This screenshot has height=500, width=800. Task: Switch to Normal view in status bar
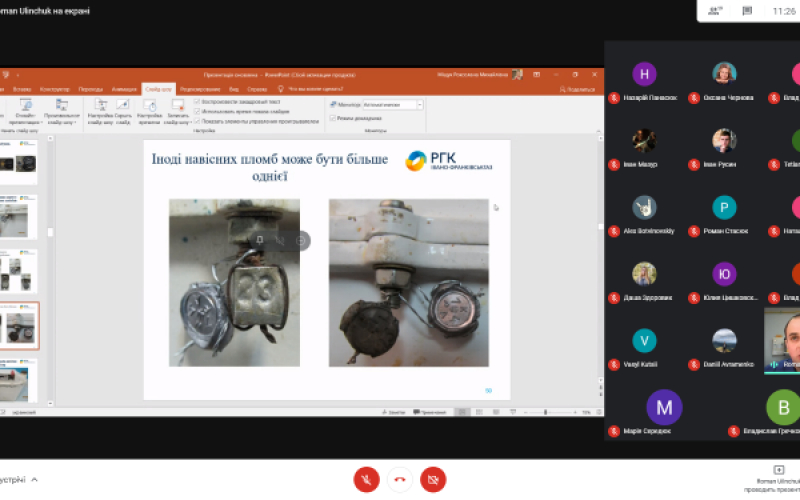coord(462,412)
